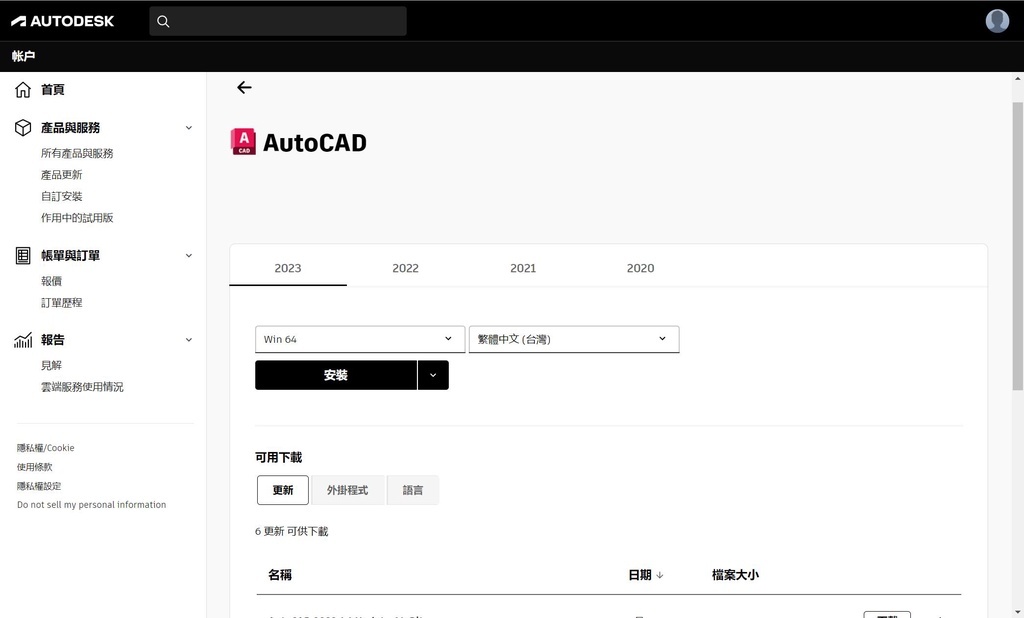Click the home icon beside 首頁

[23, 89]
